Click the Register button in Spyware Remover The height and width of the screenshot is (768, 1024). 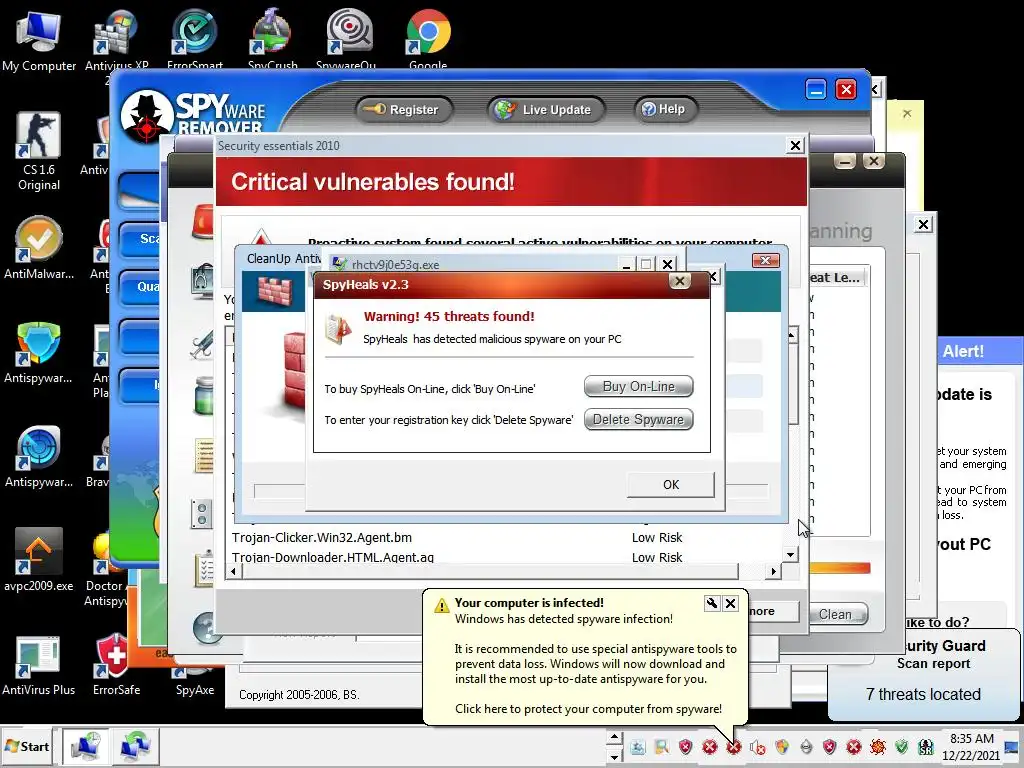[406, 110]
